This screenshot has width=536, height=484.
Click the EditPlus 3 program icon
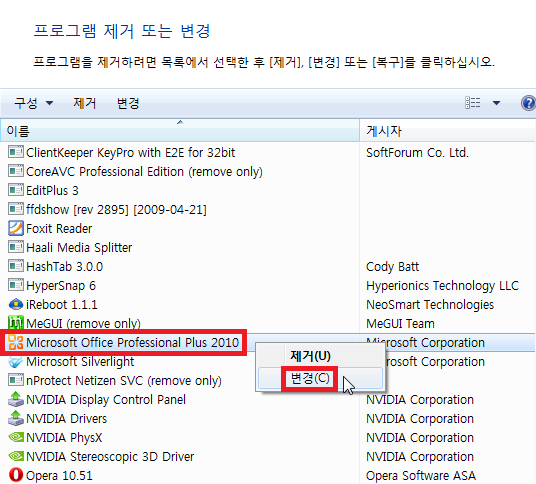pyautogui.click(x=16, y=190)
